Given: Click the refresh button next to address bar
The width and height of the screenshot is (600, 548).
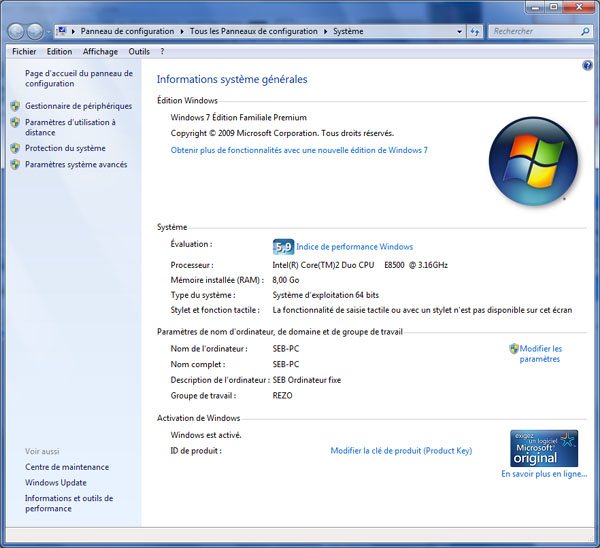Looking at the screenshot, I should [475, 32].
